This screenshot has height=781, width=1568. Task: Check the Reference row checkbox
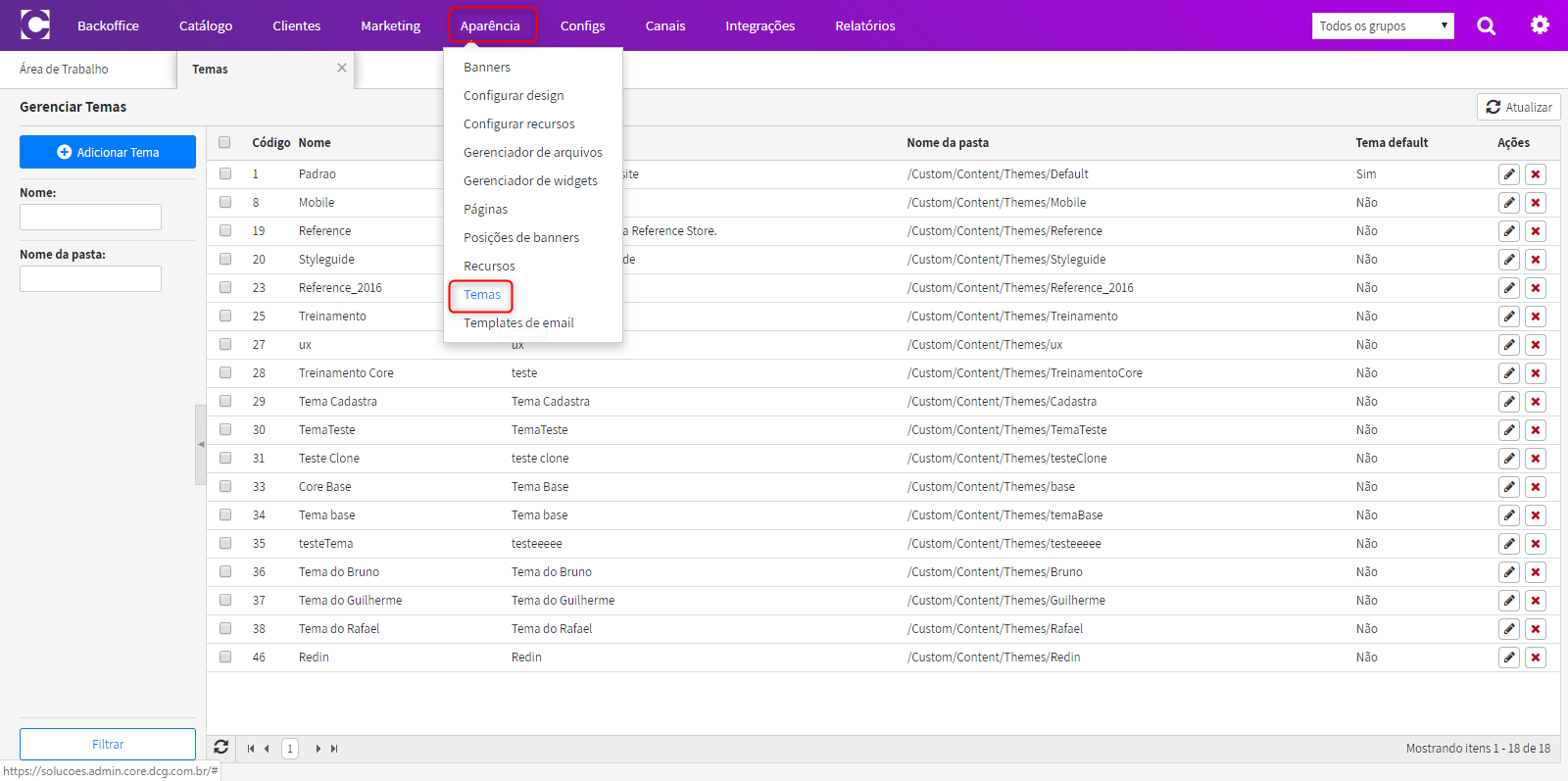(225, 230)
